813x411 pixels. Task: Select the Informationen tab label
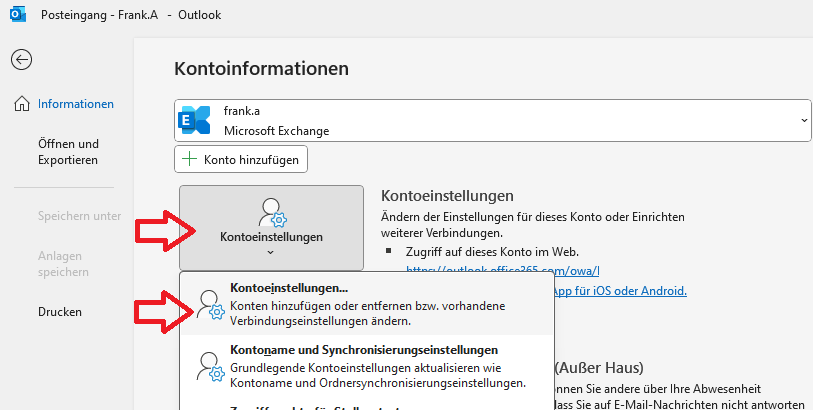tap(76, 104)
